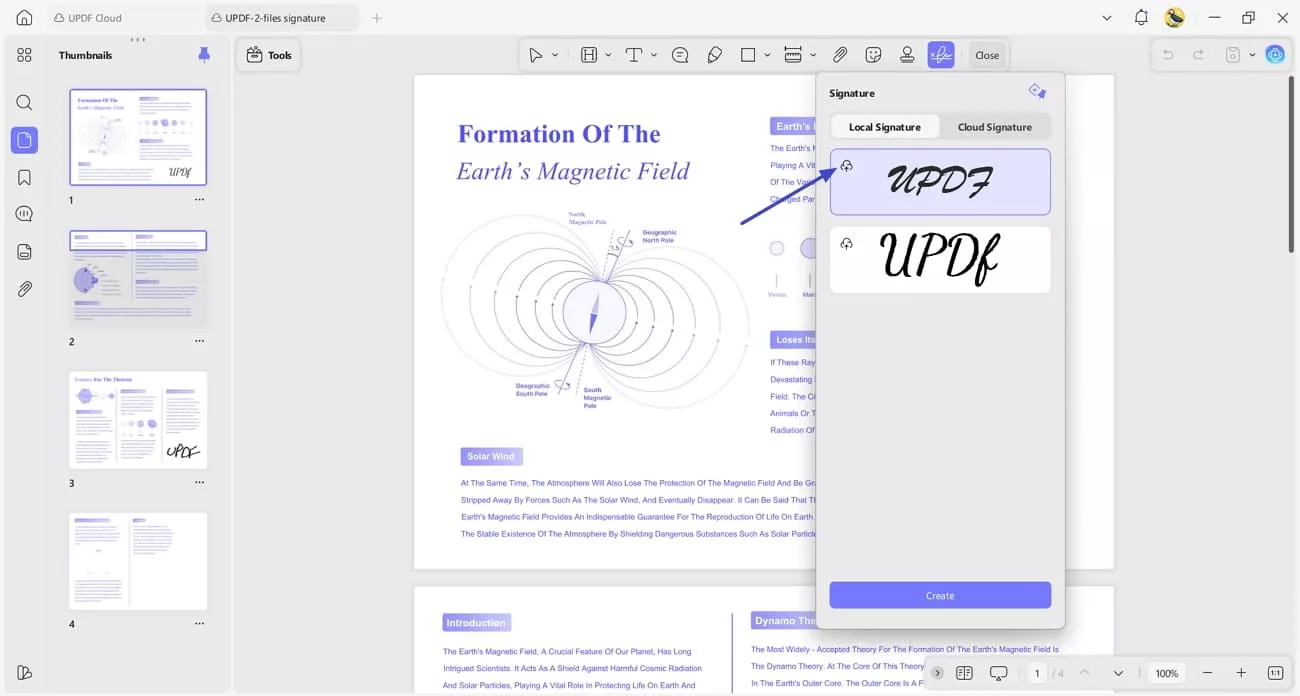Screen dimensions: 1300x696
Task: Expand the measure tool dropdown arrow
Action: (813, 55)
